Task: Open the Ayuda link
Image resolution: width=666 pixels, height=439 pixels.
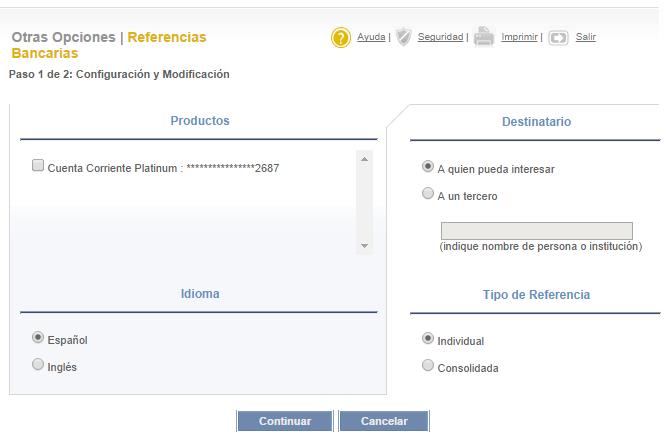Action: pyautogui.click(x=371, y=37)
